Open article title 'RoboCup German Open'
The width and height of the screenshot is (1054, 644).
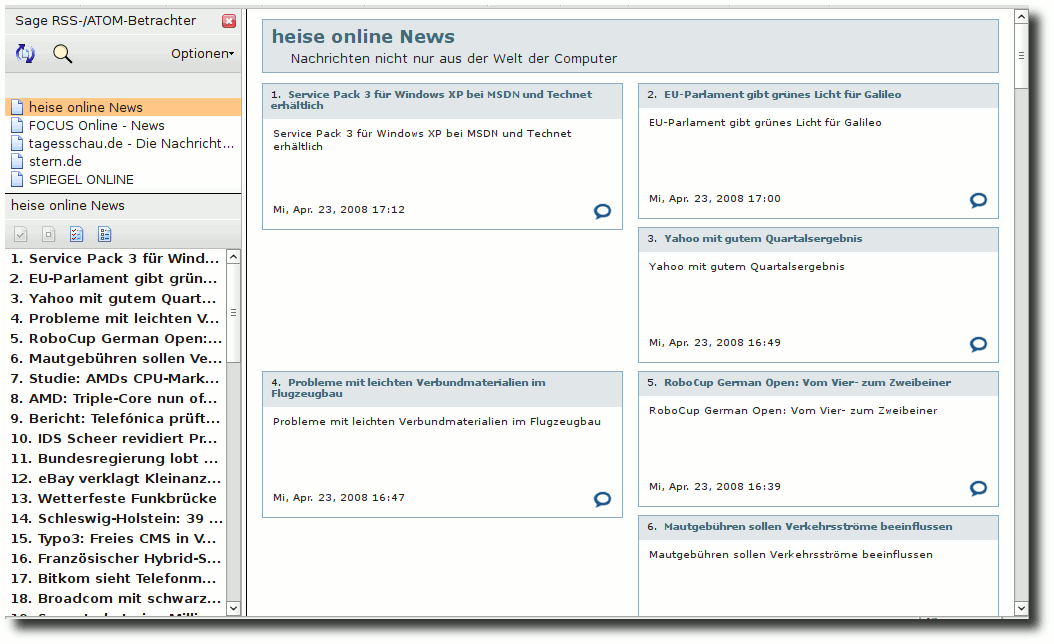coord(807,382)
